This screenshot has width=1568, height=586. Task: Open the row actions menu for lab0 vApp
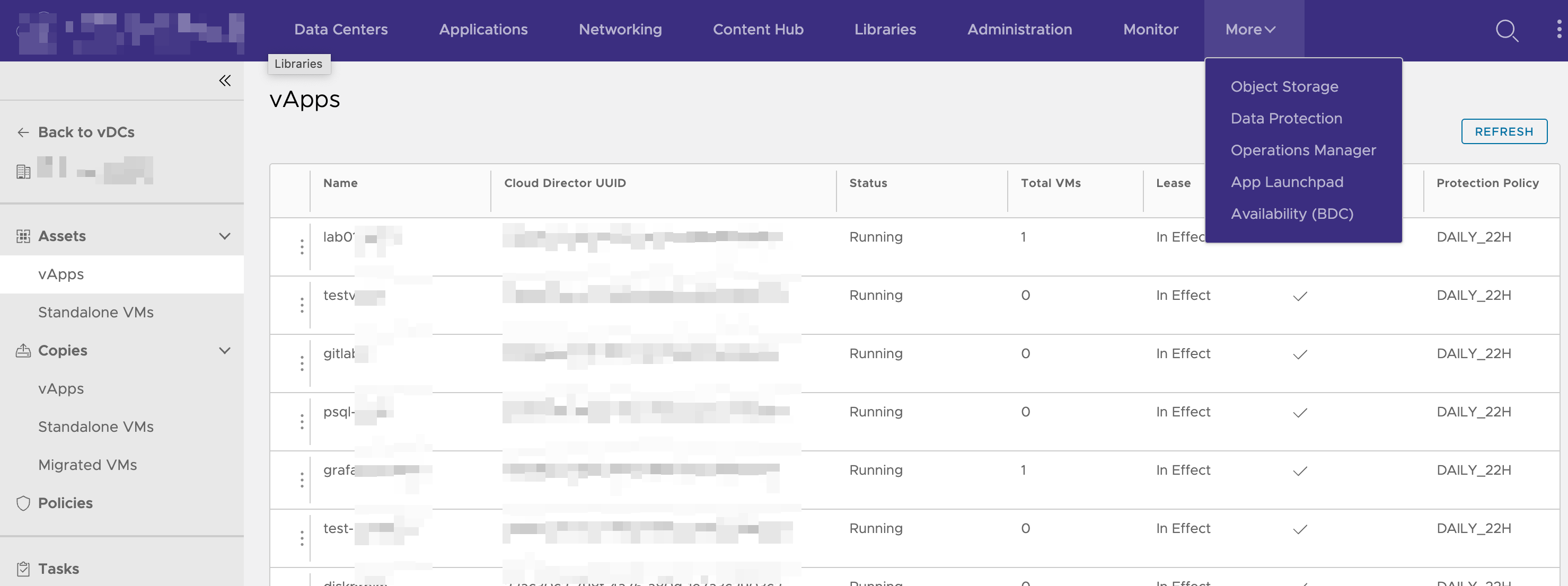point(302,247)
